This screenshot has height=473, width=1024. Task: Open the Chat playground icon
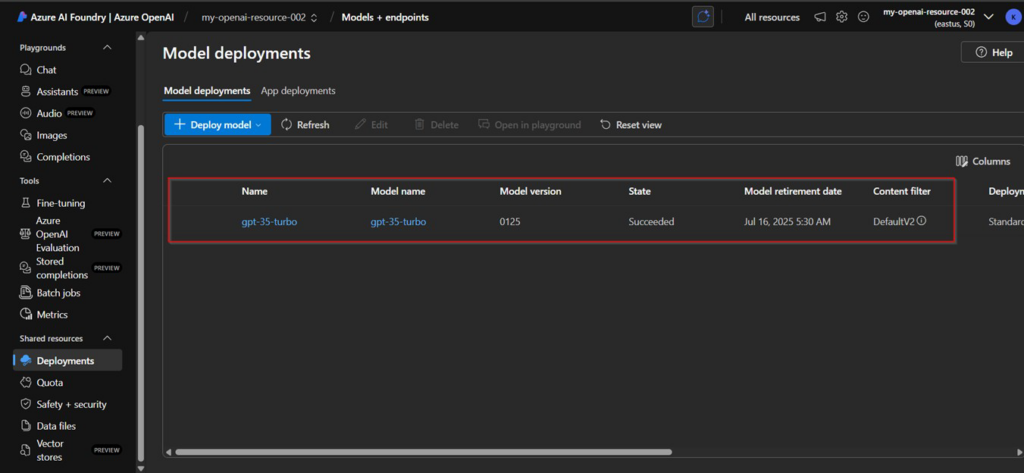click(x=25, y=70)
